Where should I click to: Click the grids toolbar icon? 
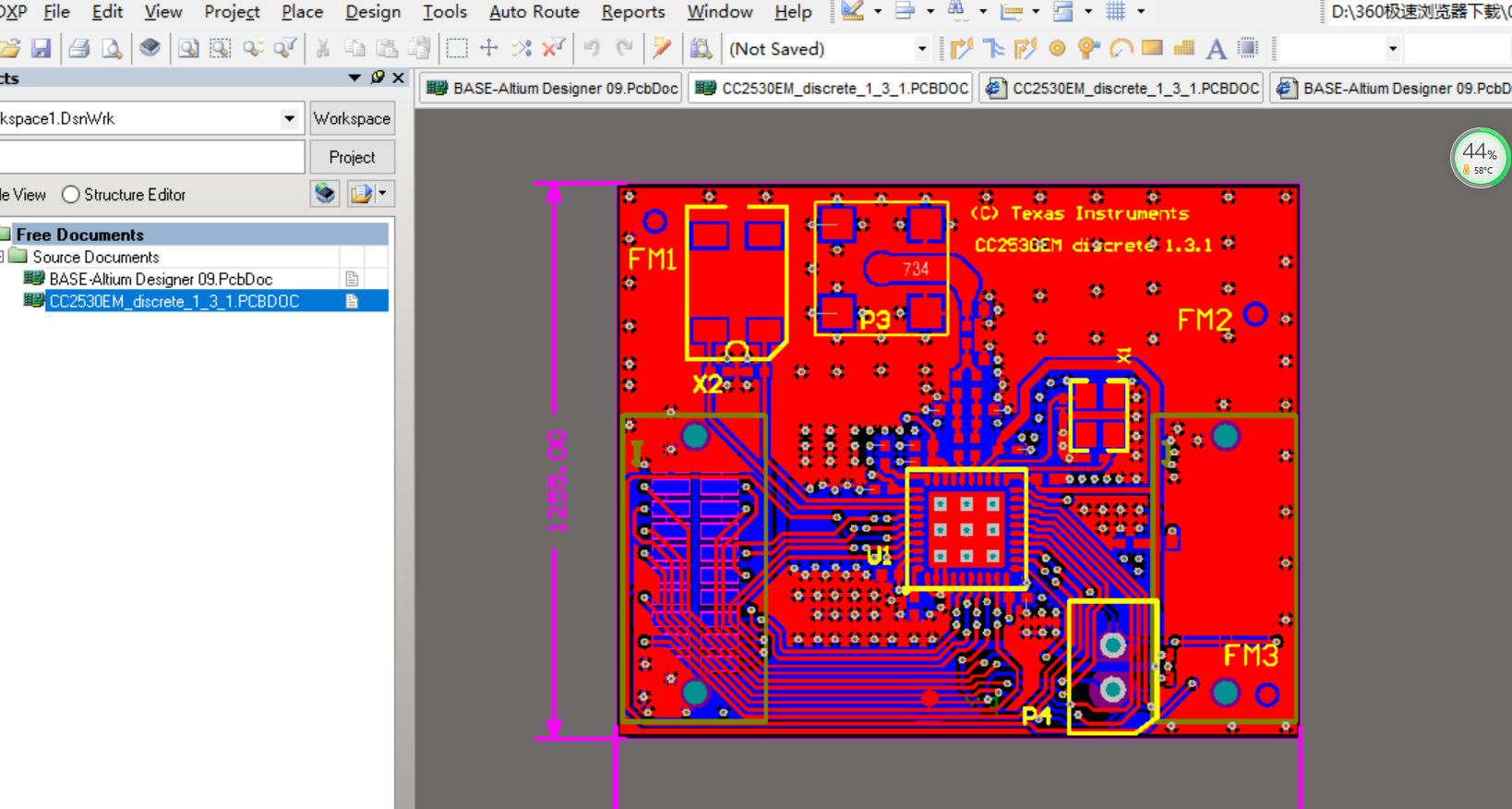tap(1116, 12)
